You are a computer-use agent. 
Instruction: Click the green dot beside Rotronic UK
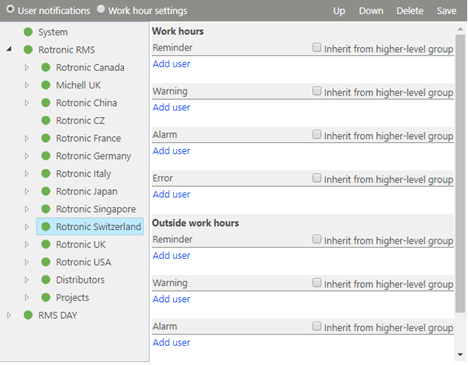[x=46, y=244]
